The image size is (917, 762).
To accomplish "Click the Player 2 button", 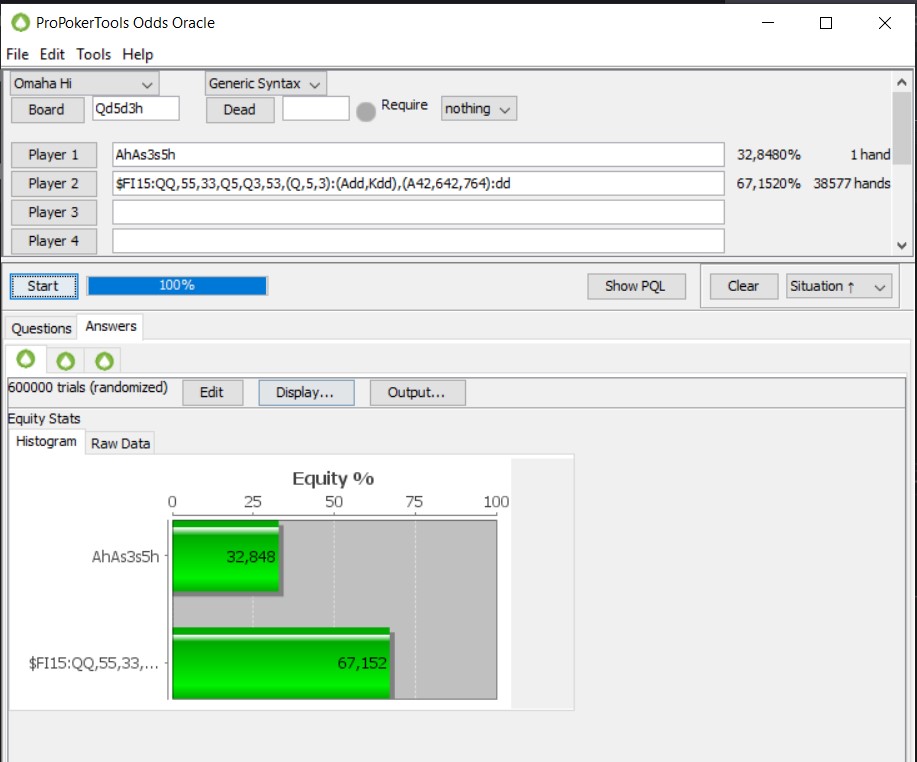I will click(54, 184).
